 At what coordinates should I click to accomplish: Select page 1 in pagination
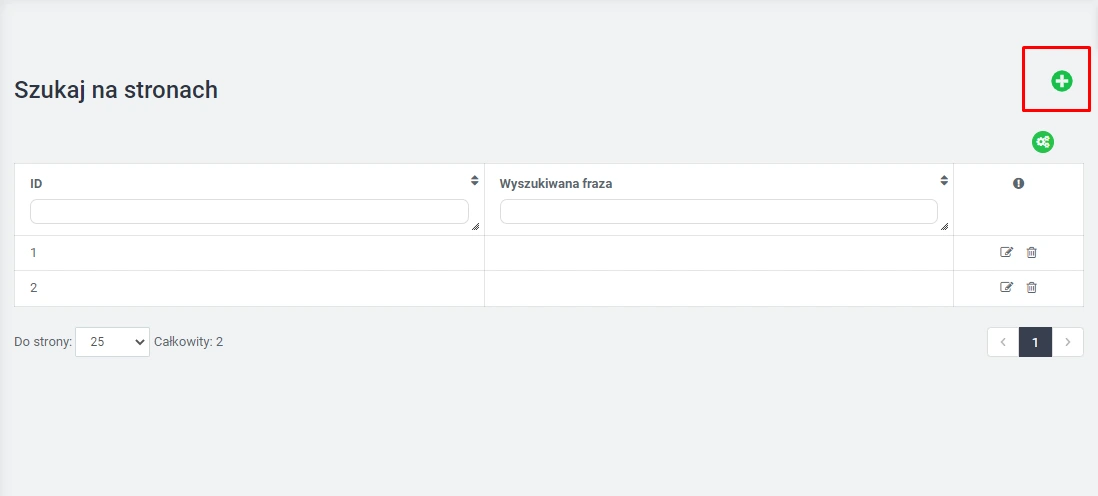pos(1035,342)
